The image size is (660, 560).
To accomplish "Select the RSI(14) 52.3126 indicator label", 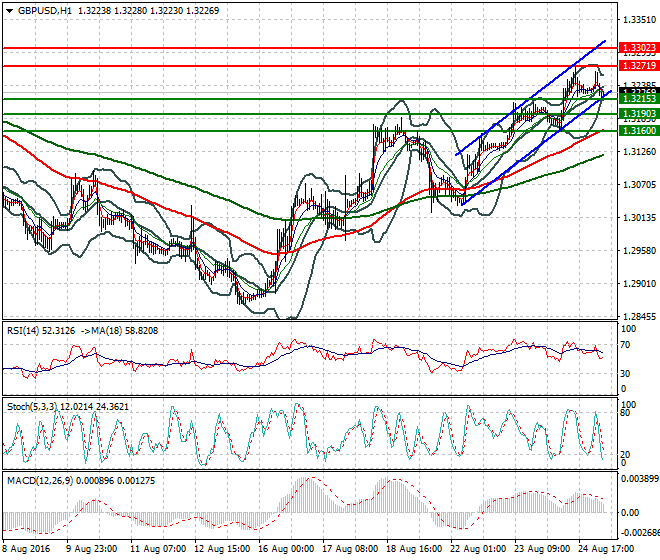I will pyautogui.click(x=41, y=331).
